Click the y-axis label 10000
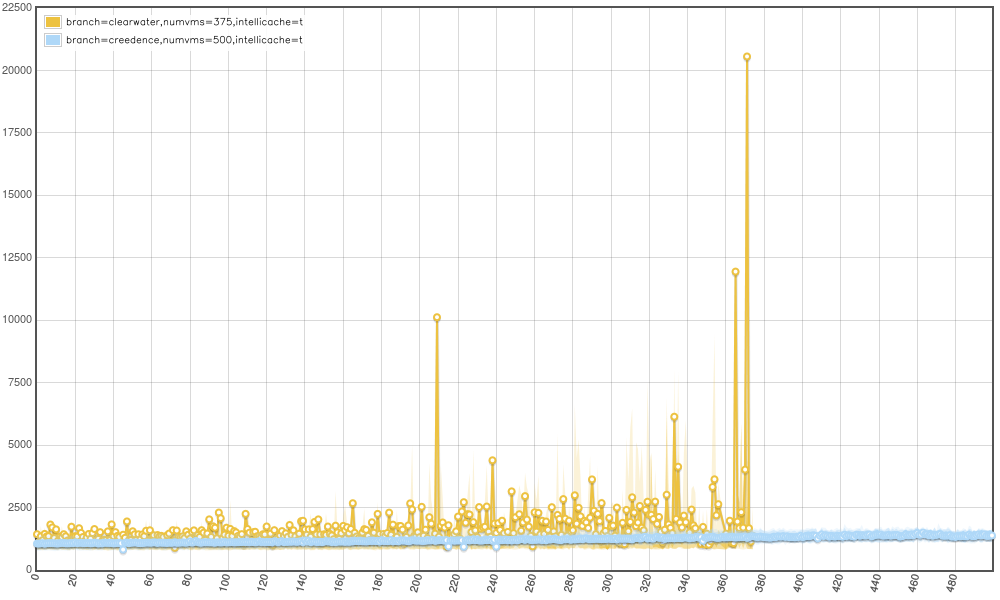The width and height of the screenshot is (1000, 600). pos(15,320)
